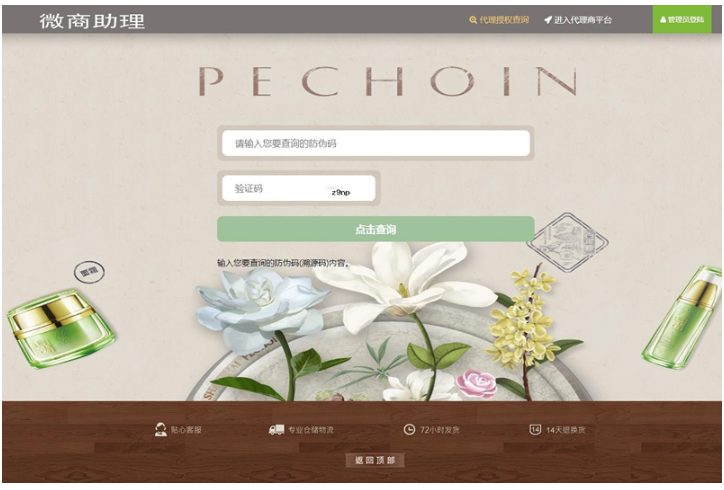
Task: Click the green 管理员登陆 button
Action: click(682, 19)
